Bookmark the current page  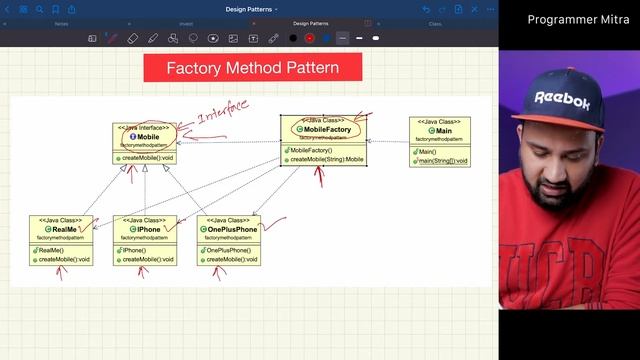pos(56,9)
